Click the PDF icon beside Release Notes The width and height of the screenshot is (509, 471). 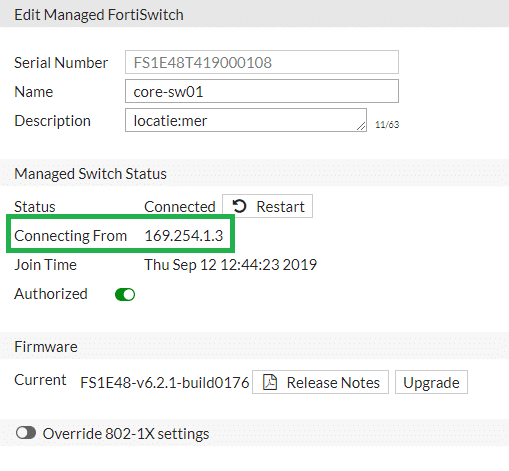pyautogui.click(x=270, y=382)
